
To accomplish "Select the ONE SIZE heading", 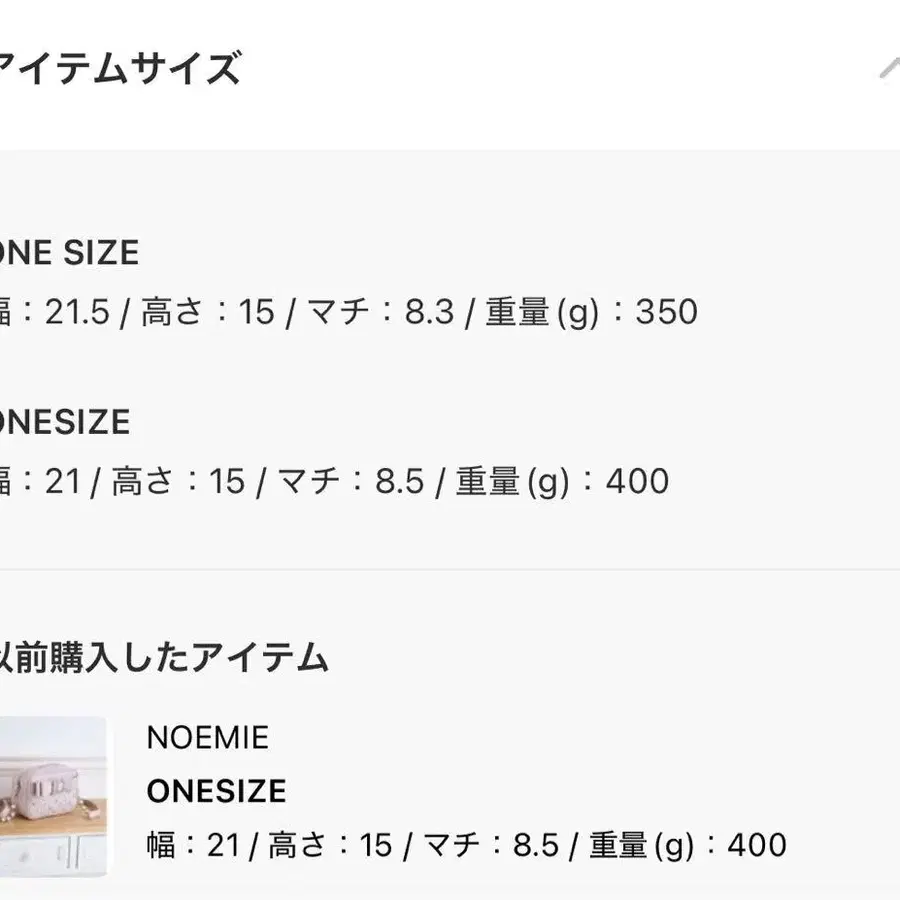I will (69, 253).
